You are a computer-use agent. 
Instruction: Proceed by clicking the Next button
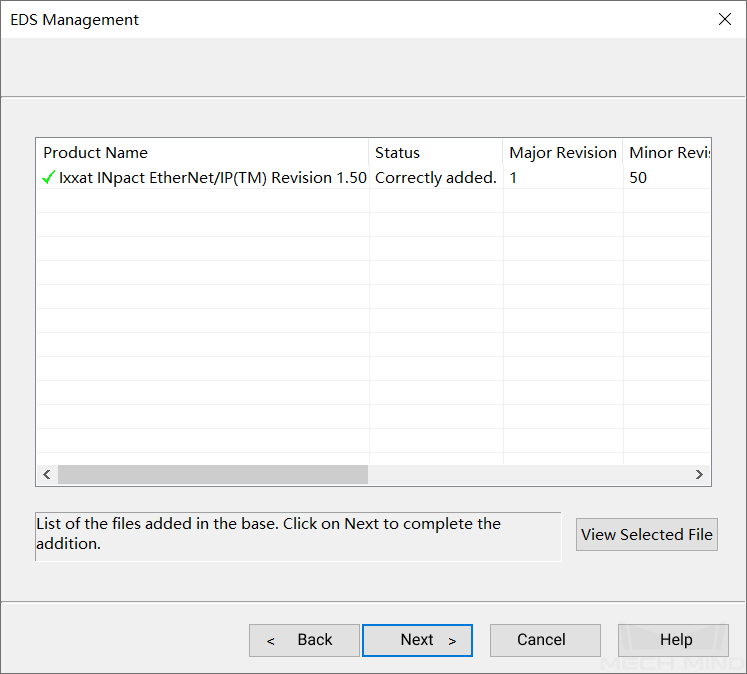pos(417,640)
